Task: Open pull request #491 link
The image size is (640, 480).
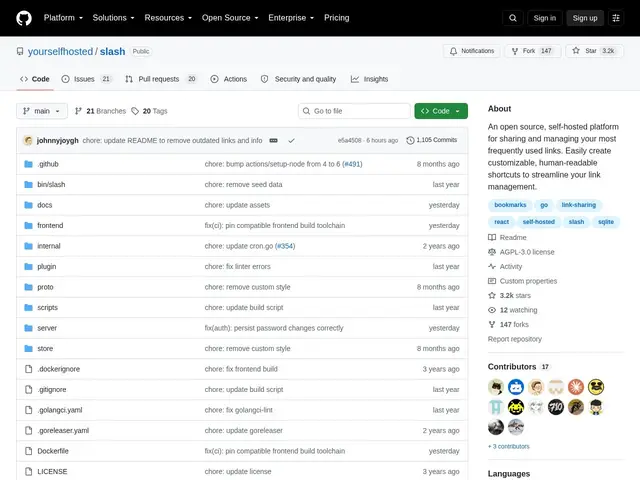Action: click(352, 164)
